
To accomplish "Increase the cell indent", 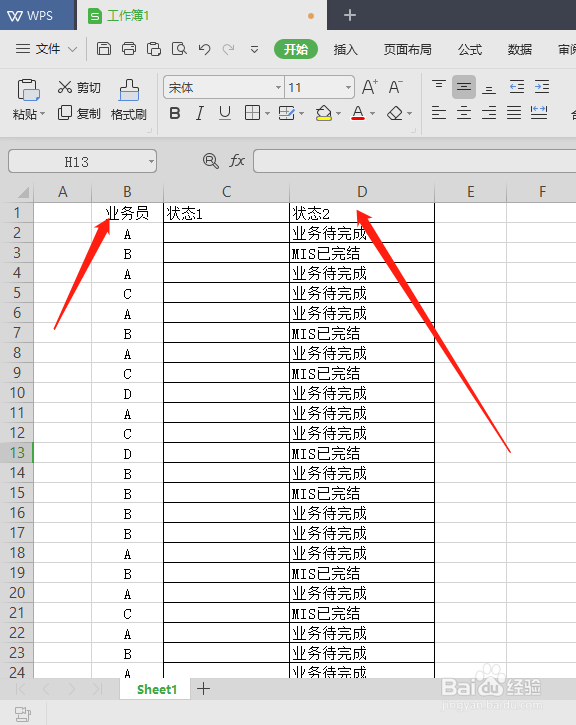I will (542, 86).
